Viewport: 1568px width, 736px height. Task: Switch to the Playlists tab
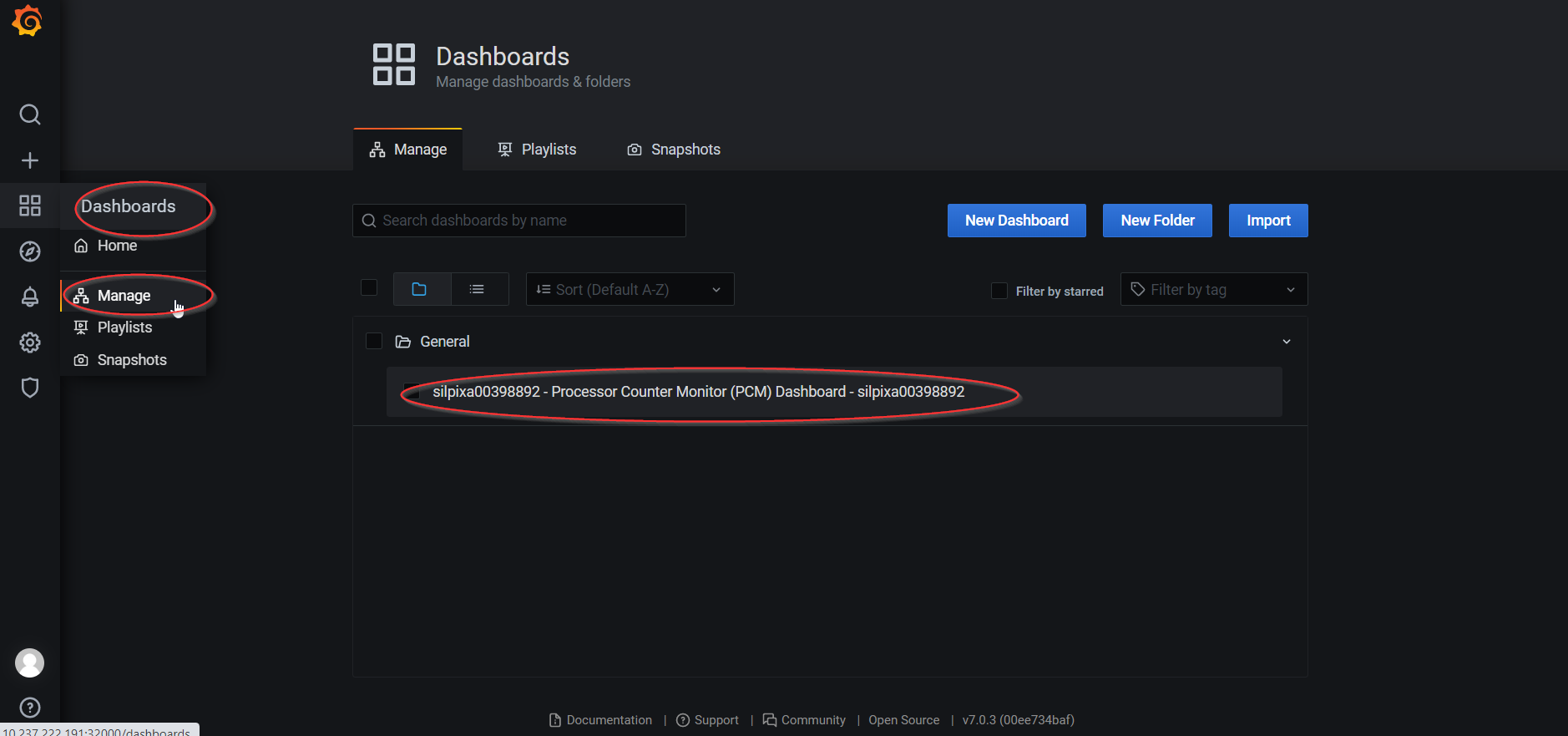[537, 150]
